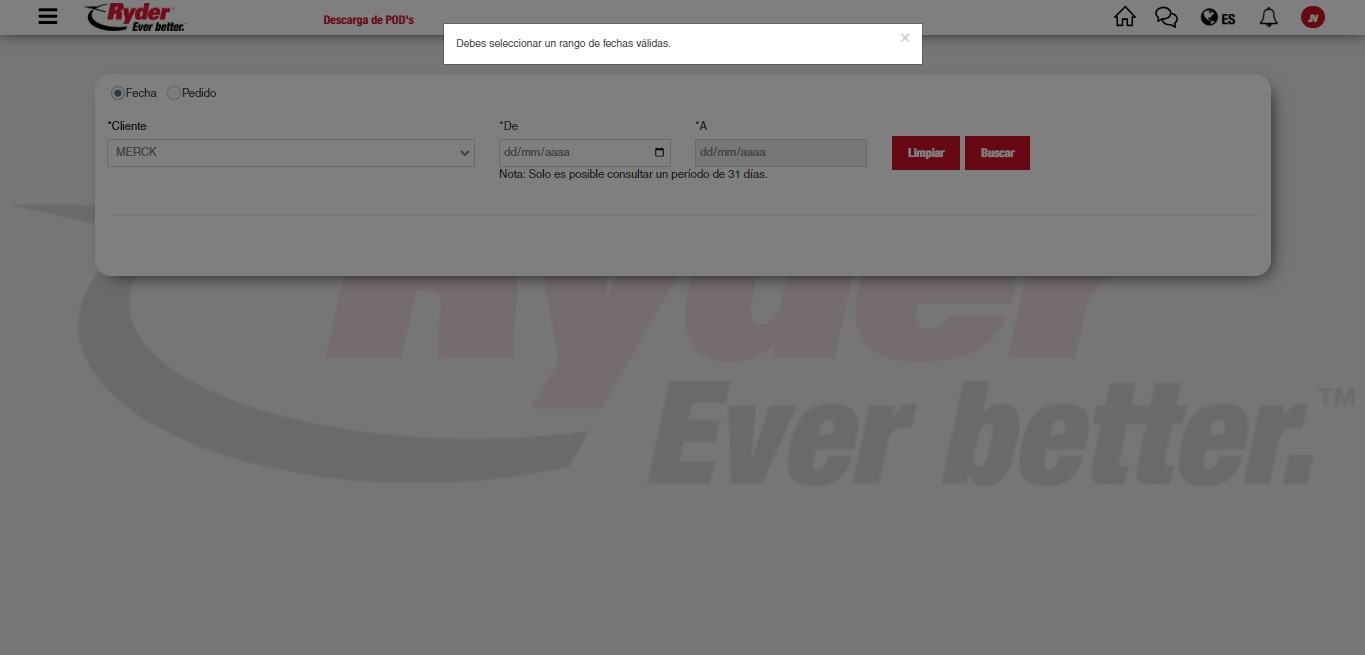Open calendar picker in the De field
Viewport: 1365px width, 655px height.
(659, 153)
